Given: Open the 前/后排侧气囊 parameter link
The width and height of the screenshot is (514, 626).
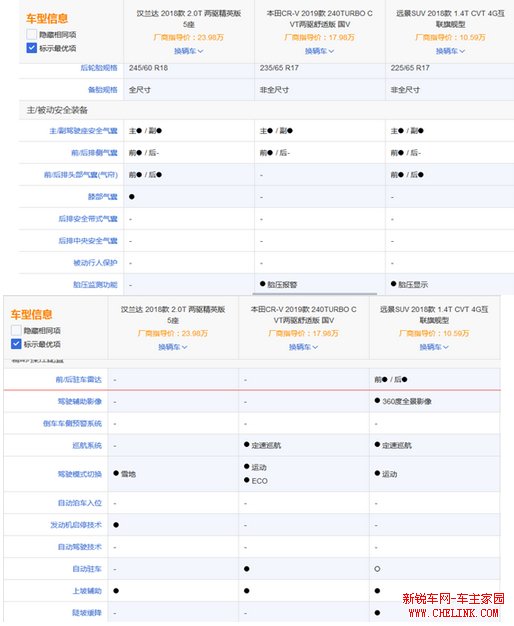Looking at the screenshot, I should pyautogui.click(x=94, y=153).
